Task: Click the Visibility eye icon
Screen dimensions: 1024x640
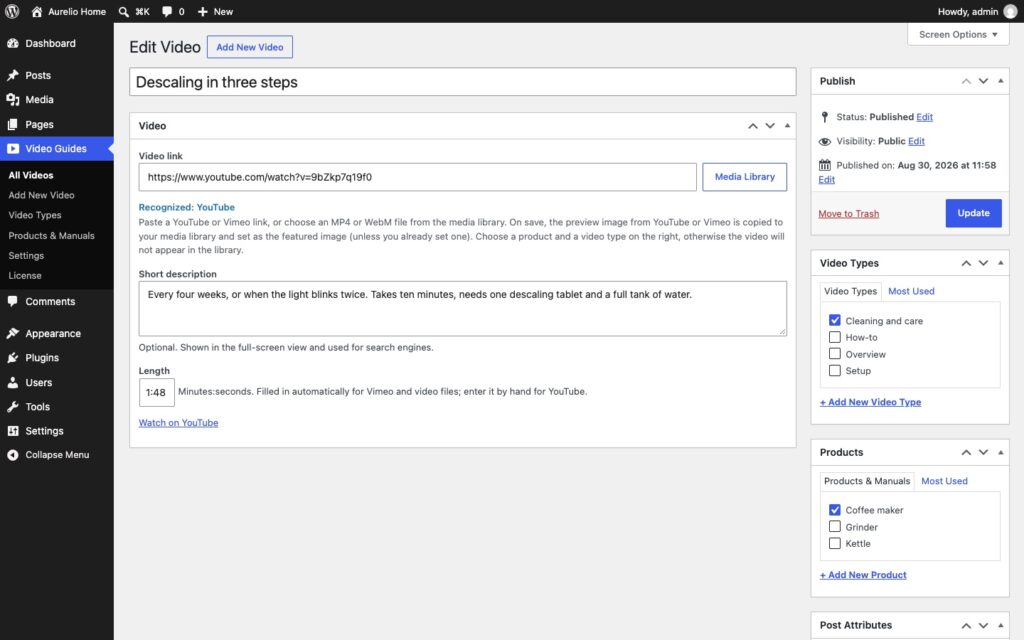Action: pos(825,141)
